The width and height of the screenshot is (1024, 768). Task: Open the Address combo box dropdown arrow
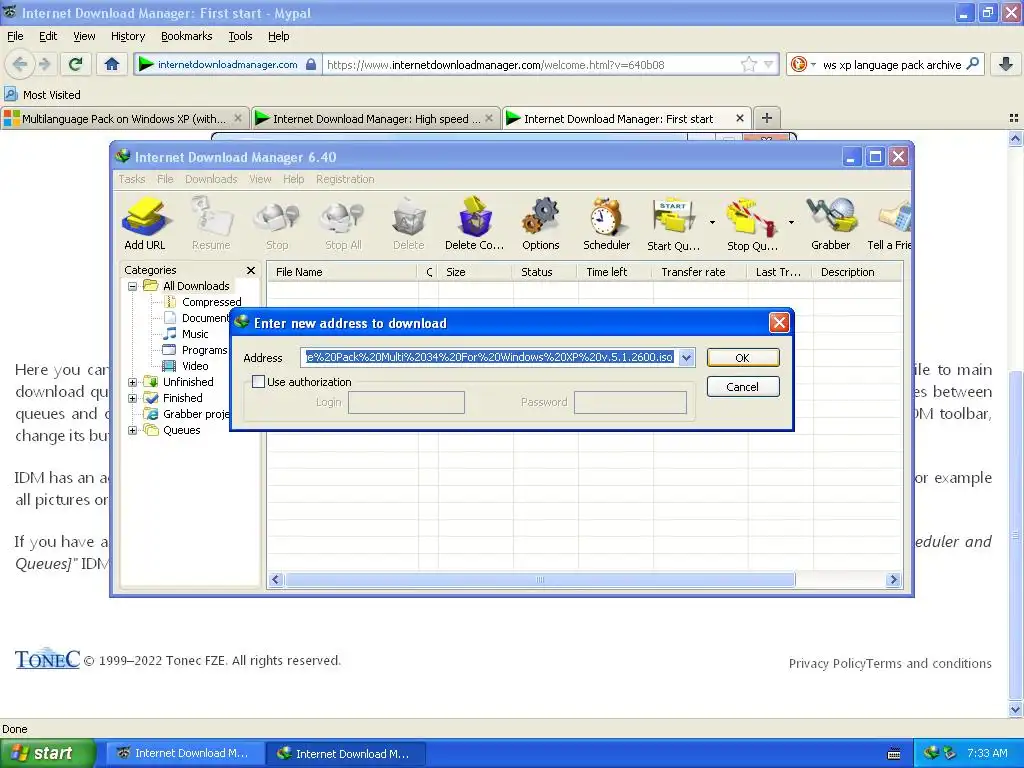[x=686, y=357]
